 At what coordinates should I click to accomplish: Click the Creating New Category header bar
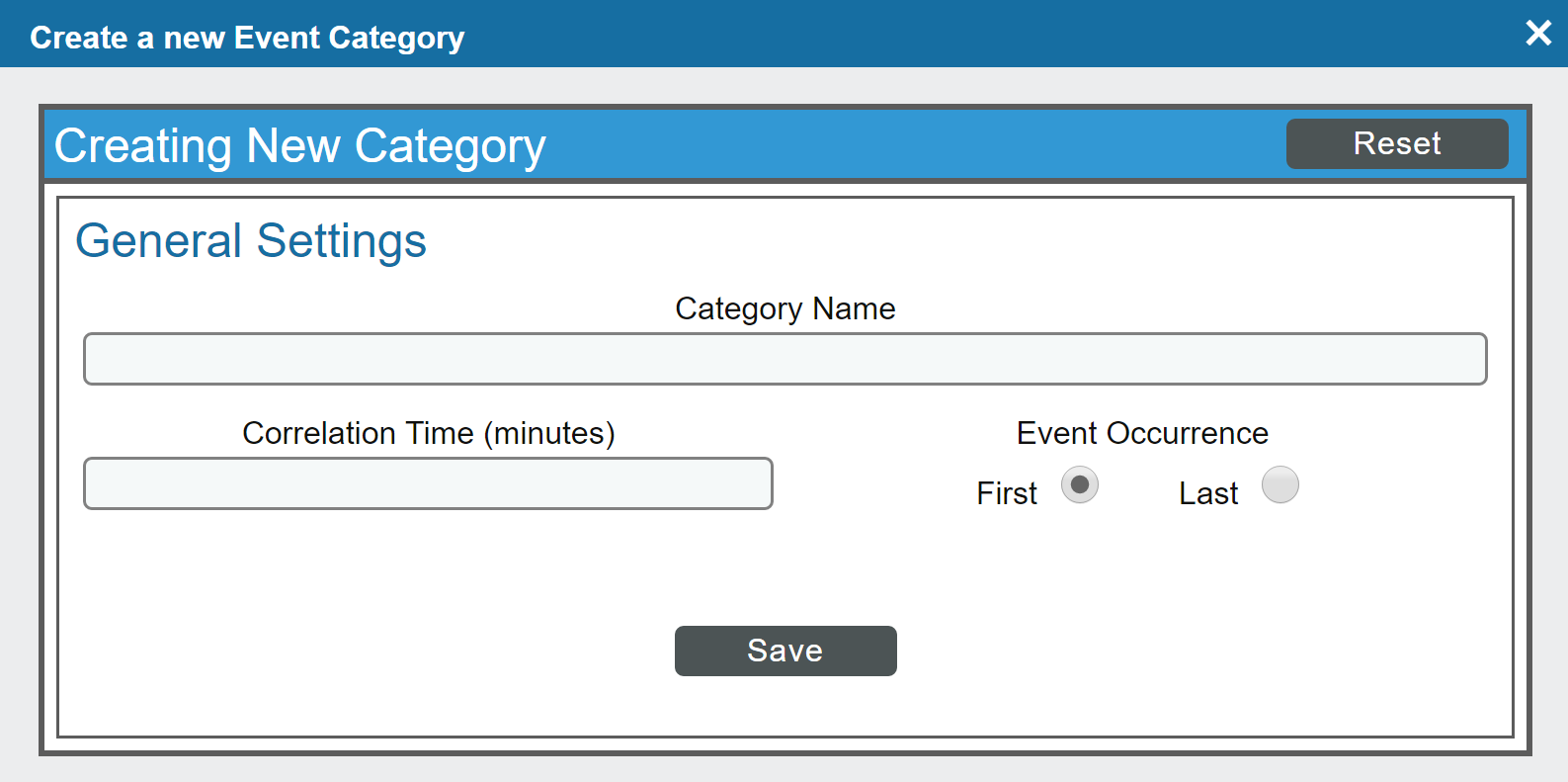point(300,145)
